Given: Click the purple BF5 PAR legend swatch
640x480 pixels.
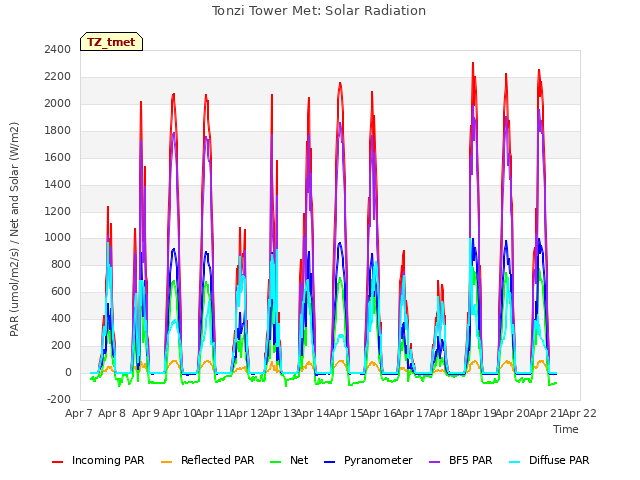Looking at the screenshot, I should [435, 462].
